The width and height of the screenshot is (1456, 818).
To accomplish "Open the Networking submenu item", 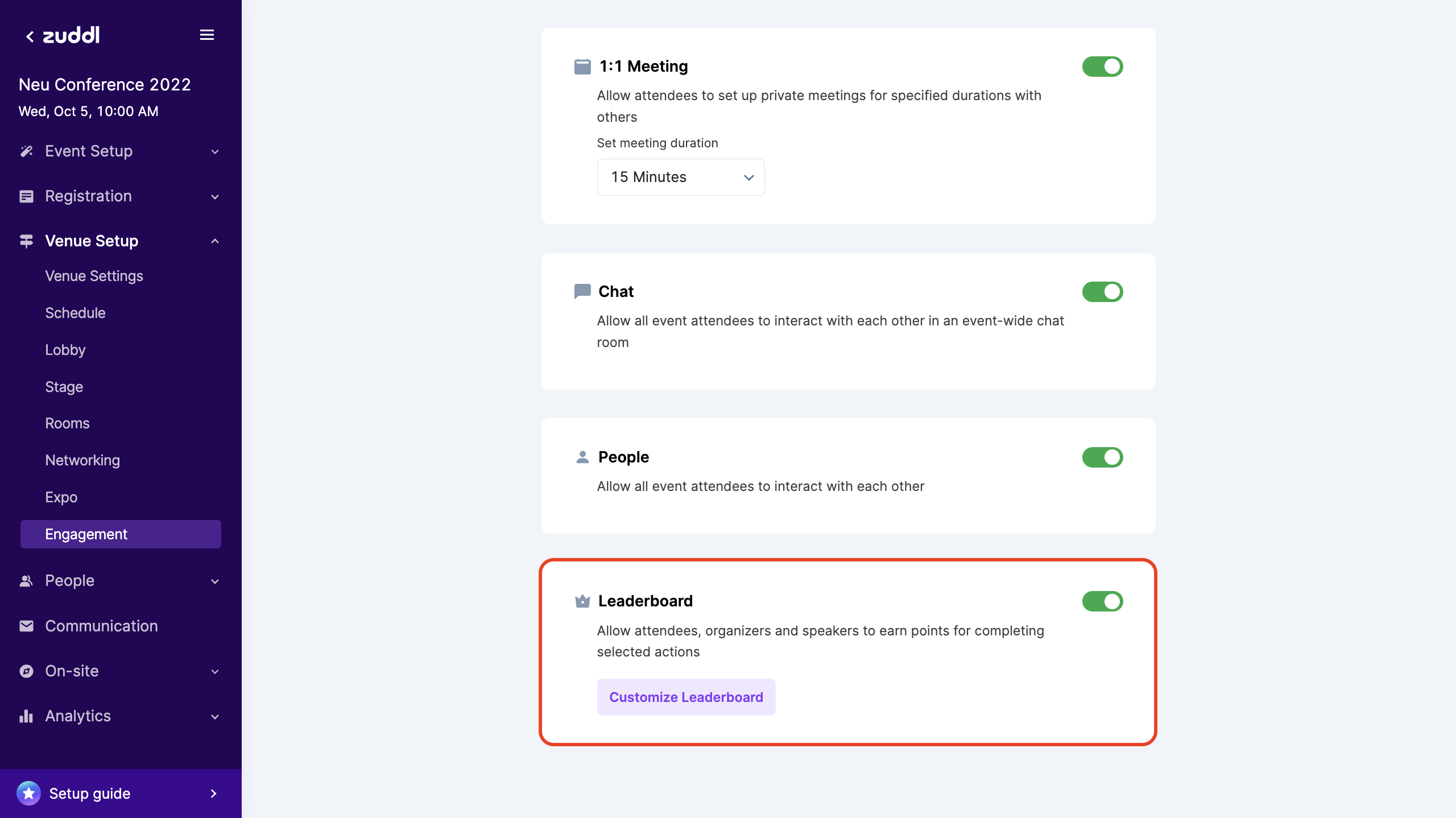I will (x=82, y=460).
